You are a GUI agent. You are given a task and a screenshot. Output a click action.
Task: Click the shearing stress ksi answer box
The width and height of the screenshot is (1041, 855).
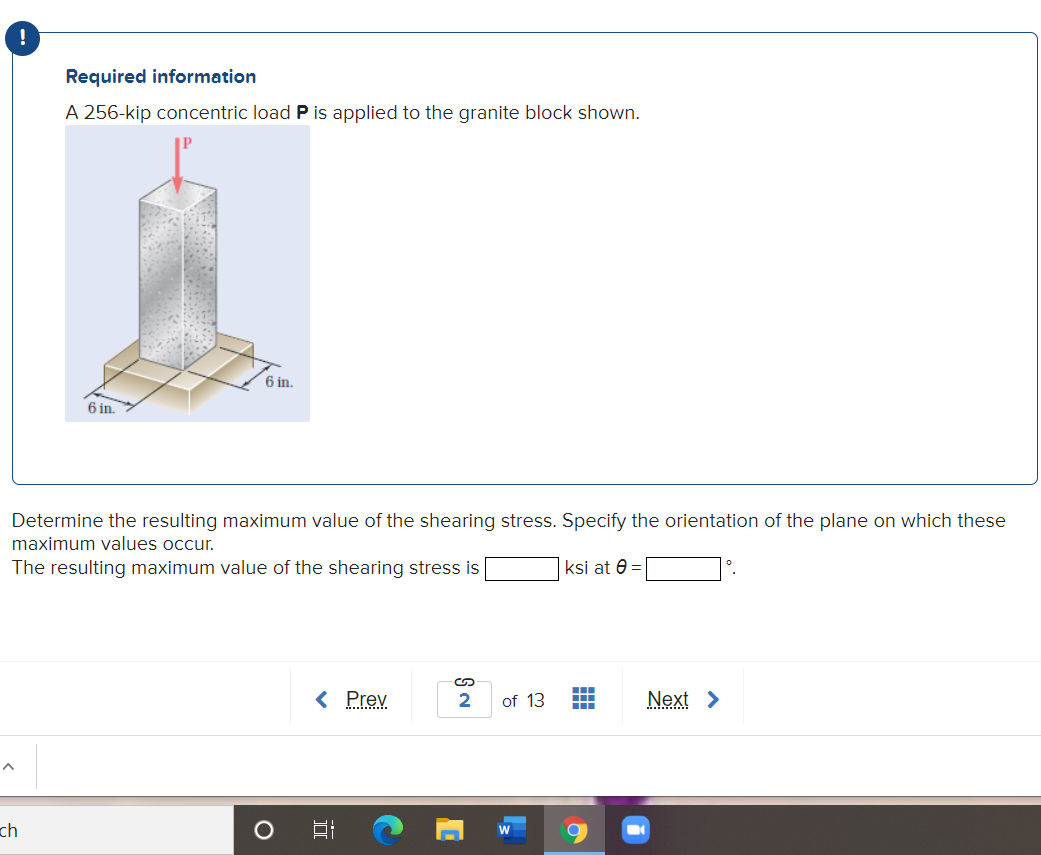pos(521,568)
